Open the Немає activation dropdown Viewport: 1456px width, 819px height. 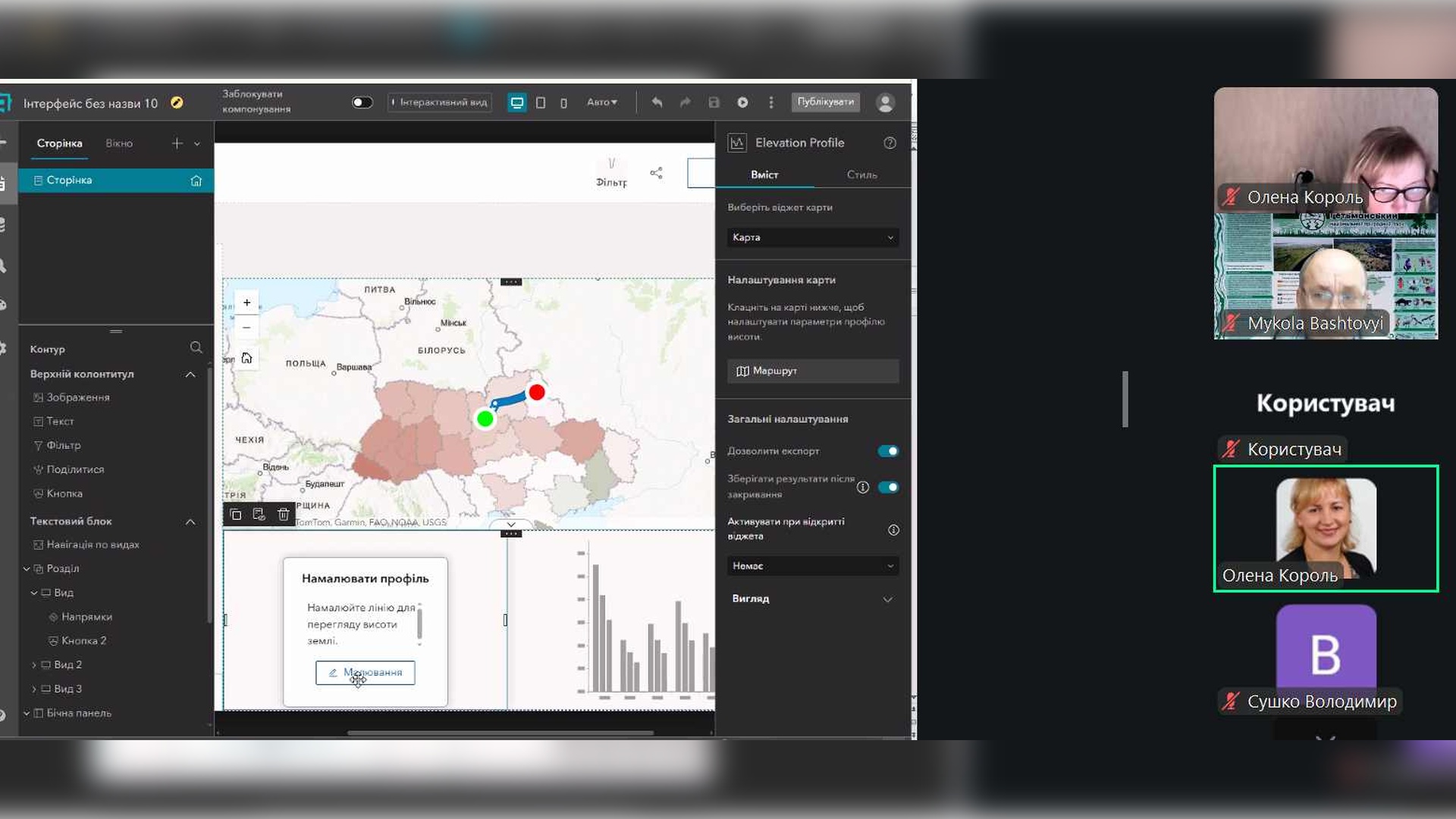[813, 566]
